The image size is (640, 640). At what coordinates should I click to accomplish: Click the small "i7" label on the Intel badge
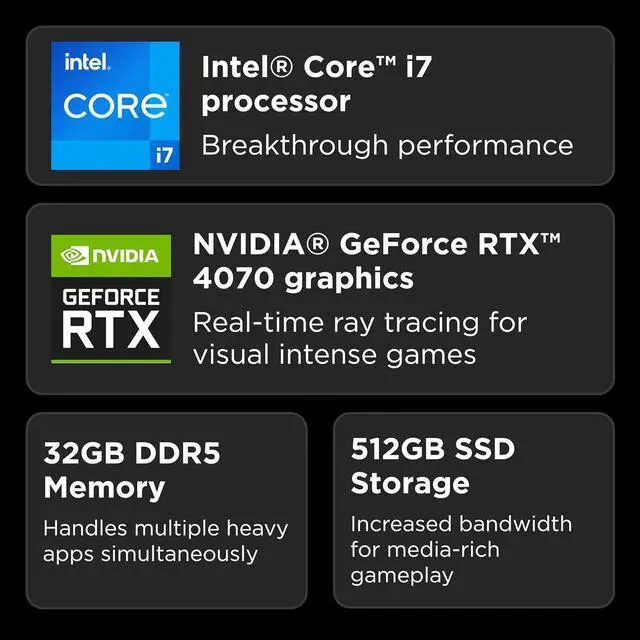click(x=163, y=155)
